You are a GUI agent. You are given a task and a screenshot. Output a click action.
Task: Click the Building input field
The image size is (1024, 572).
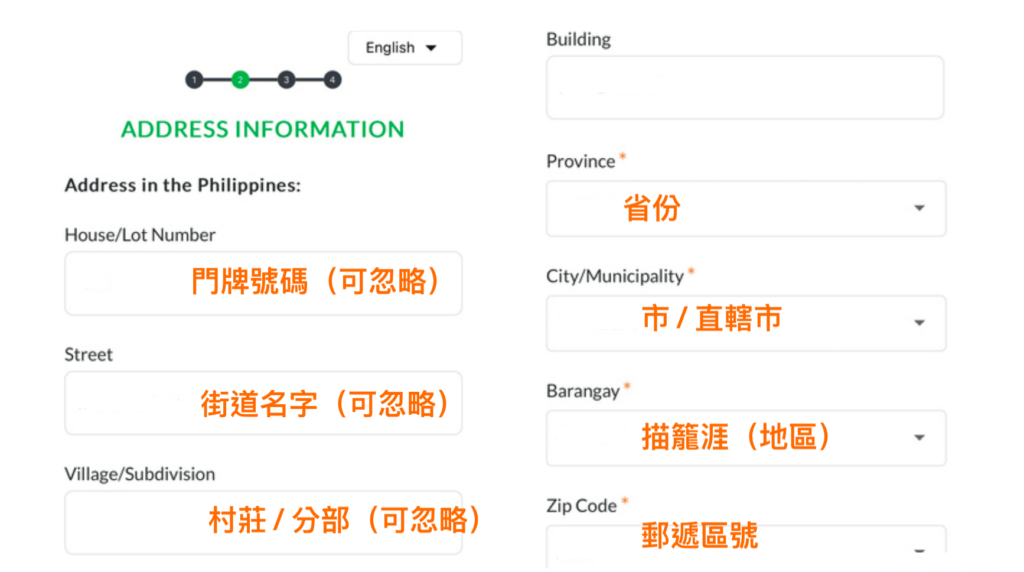[745, 87]
